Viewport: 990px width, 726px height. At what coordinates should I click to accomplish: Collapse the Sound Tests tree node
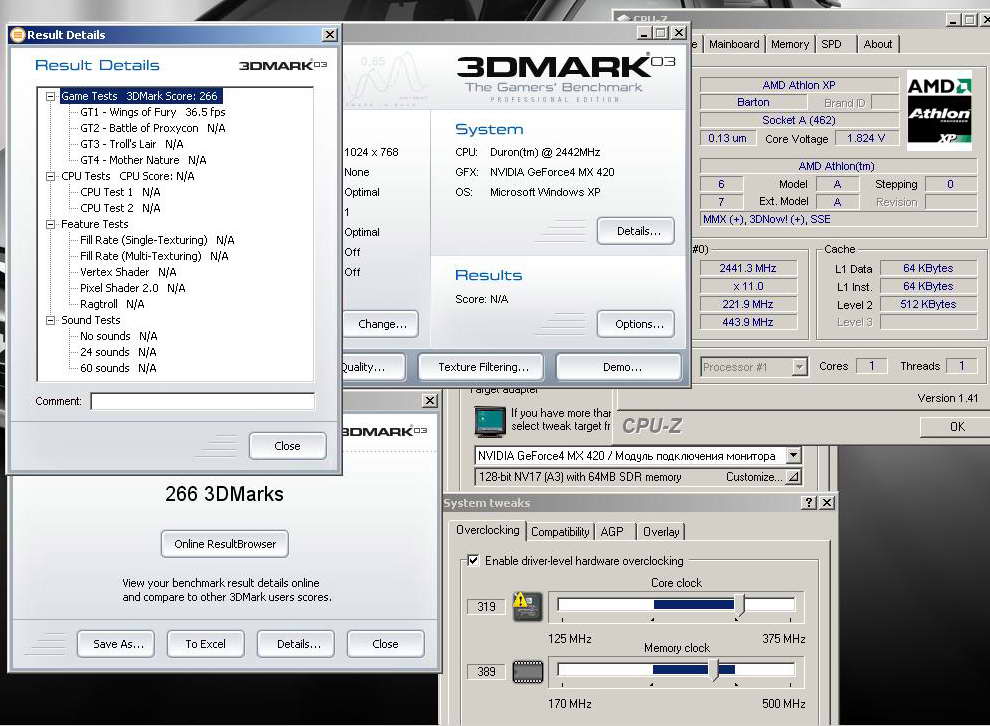click(x=51, y=320)
